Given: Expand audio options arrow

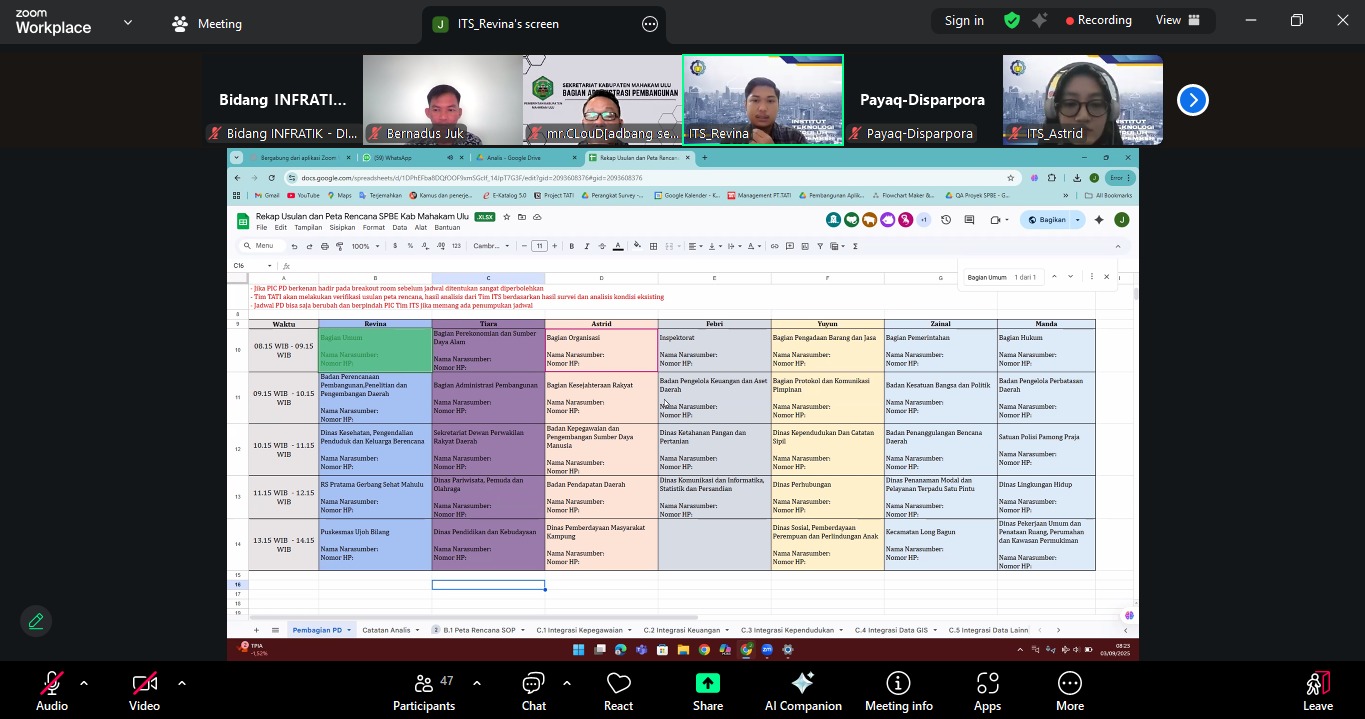Looking at the screenshot, I should (84, 683).
